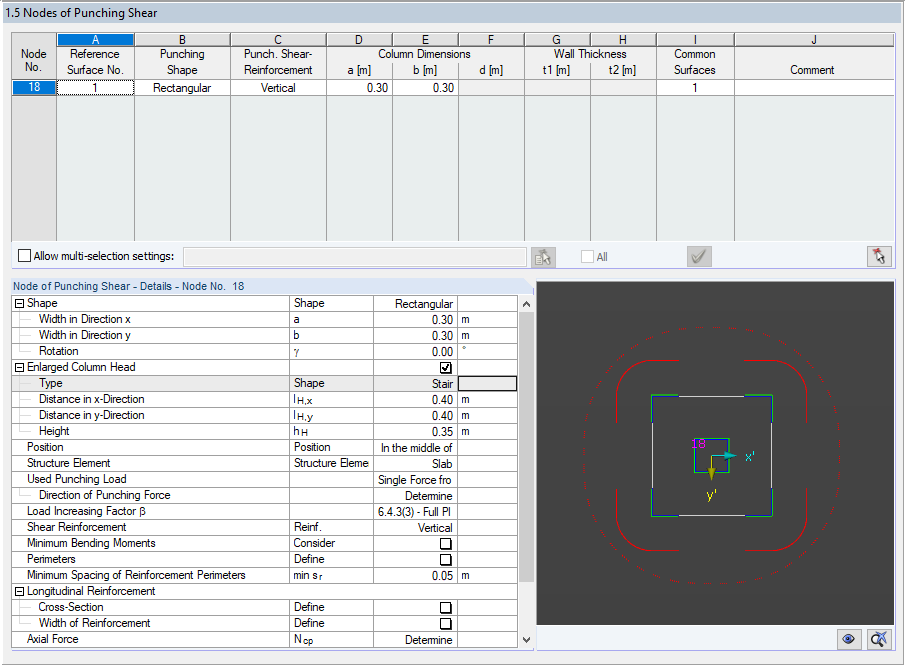Select the Punching Shape cell showing Rectangular
Viewport: 906px width, 667px height.
[x=182, y=87]
